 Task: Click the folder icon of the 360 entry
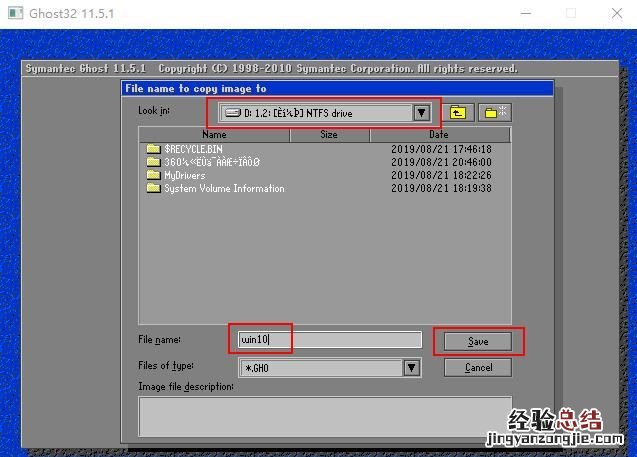pos(153,162)
